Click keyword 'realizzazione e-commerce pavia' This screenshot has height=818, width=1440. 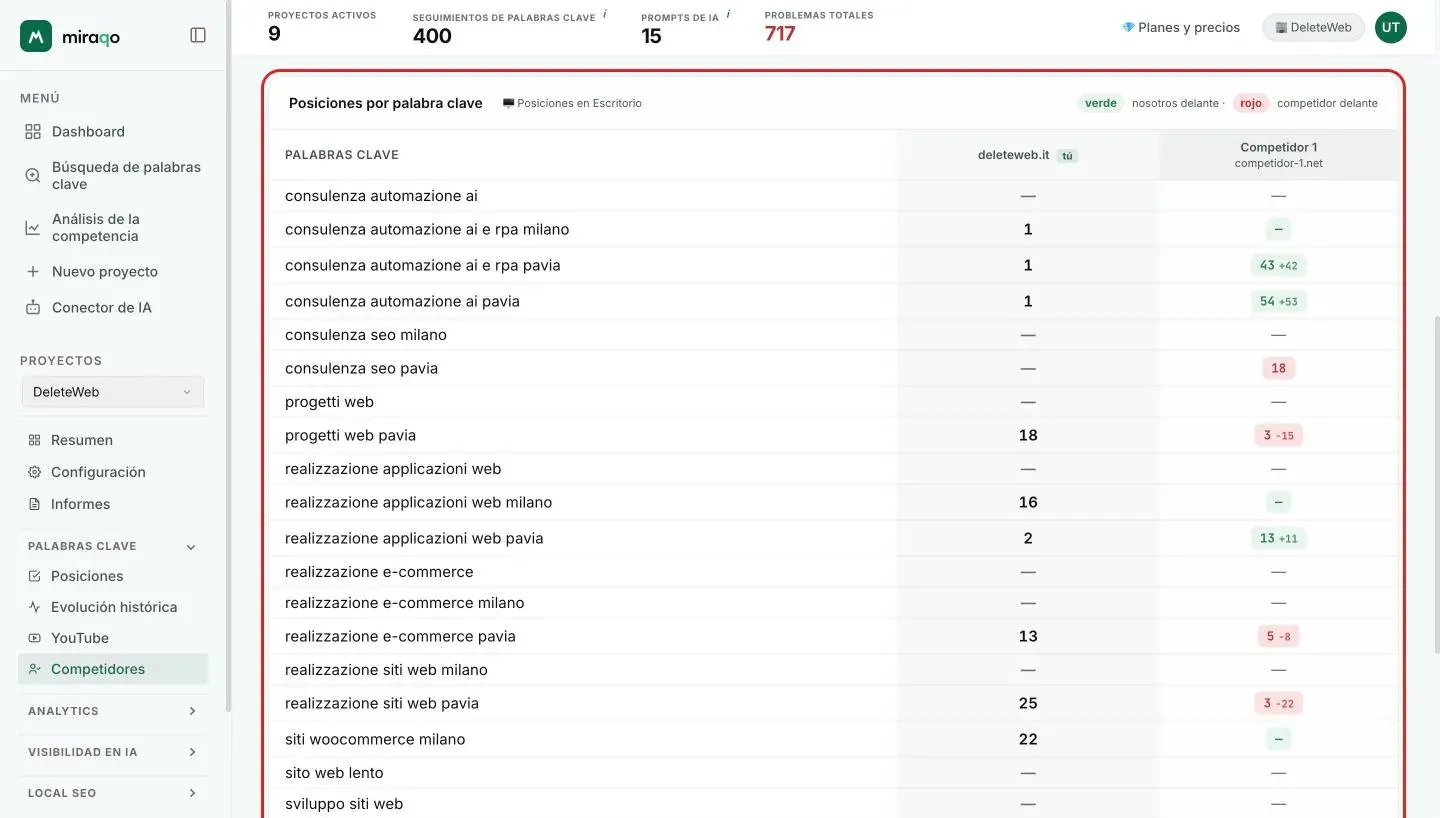[x=400, y=636]
